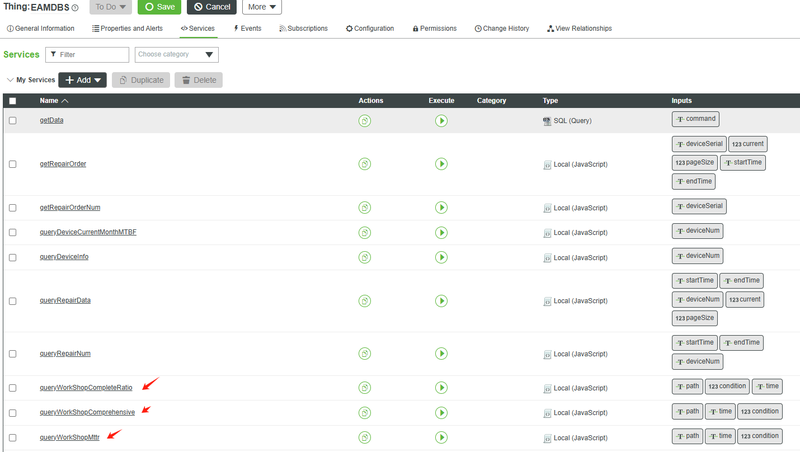Execute the queryRepairData service
This screenshot has width=800, height=452.
tap(441, 301)
